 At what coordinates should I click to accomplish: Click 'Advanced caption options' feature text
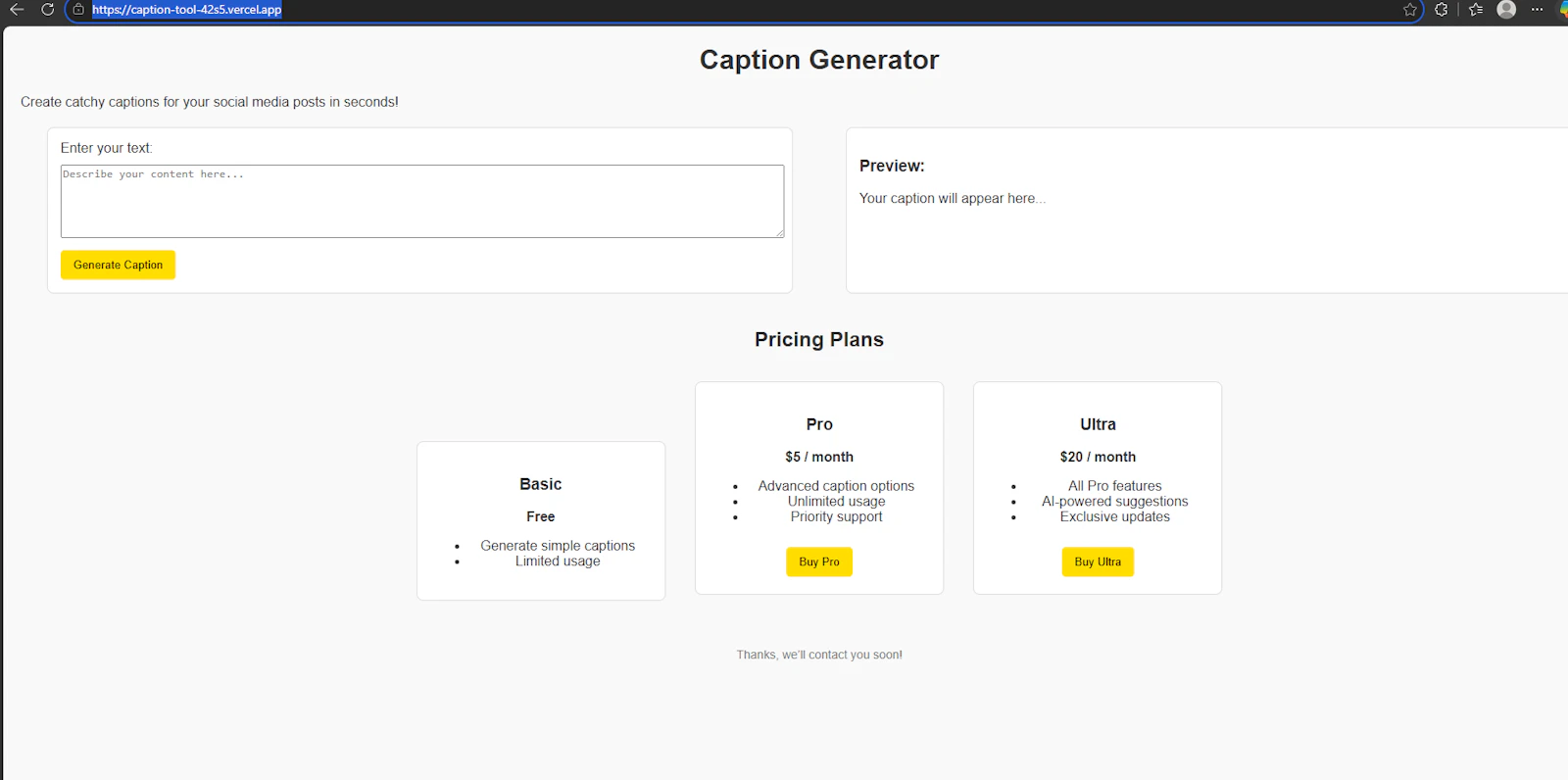click(836, 486)
